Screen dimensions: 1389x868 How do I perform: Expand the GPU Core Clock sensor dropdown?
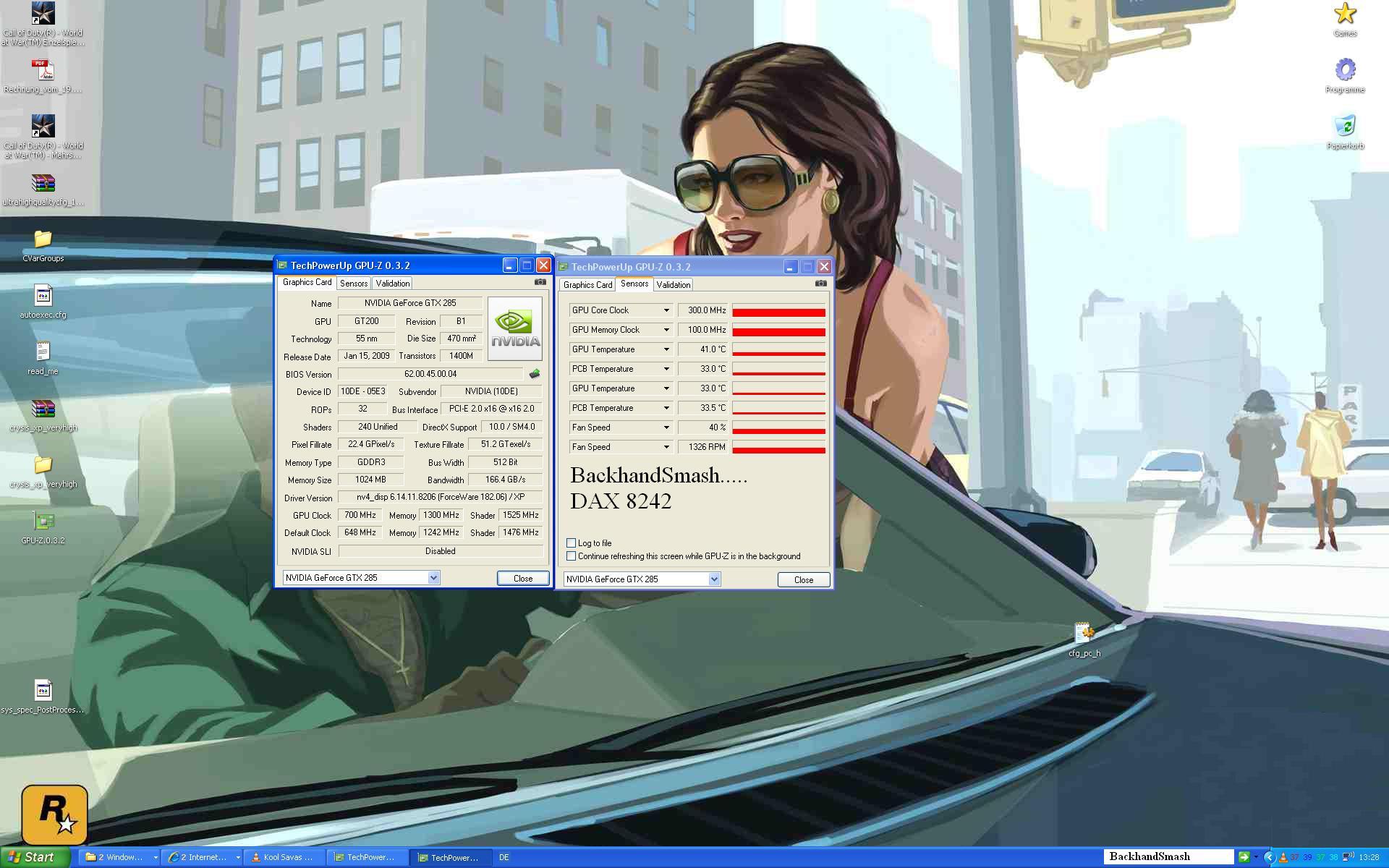coord(666,310)
